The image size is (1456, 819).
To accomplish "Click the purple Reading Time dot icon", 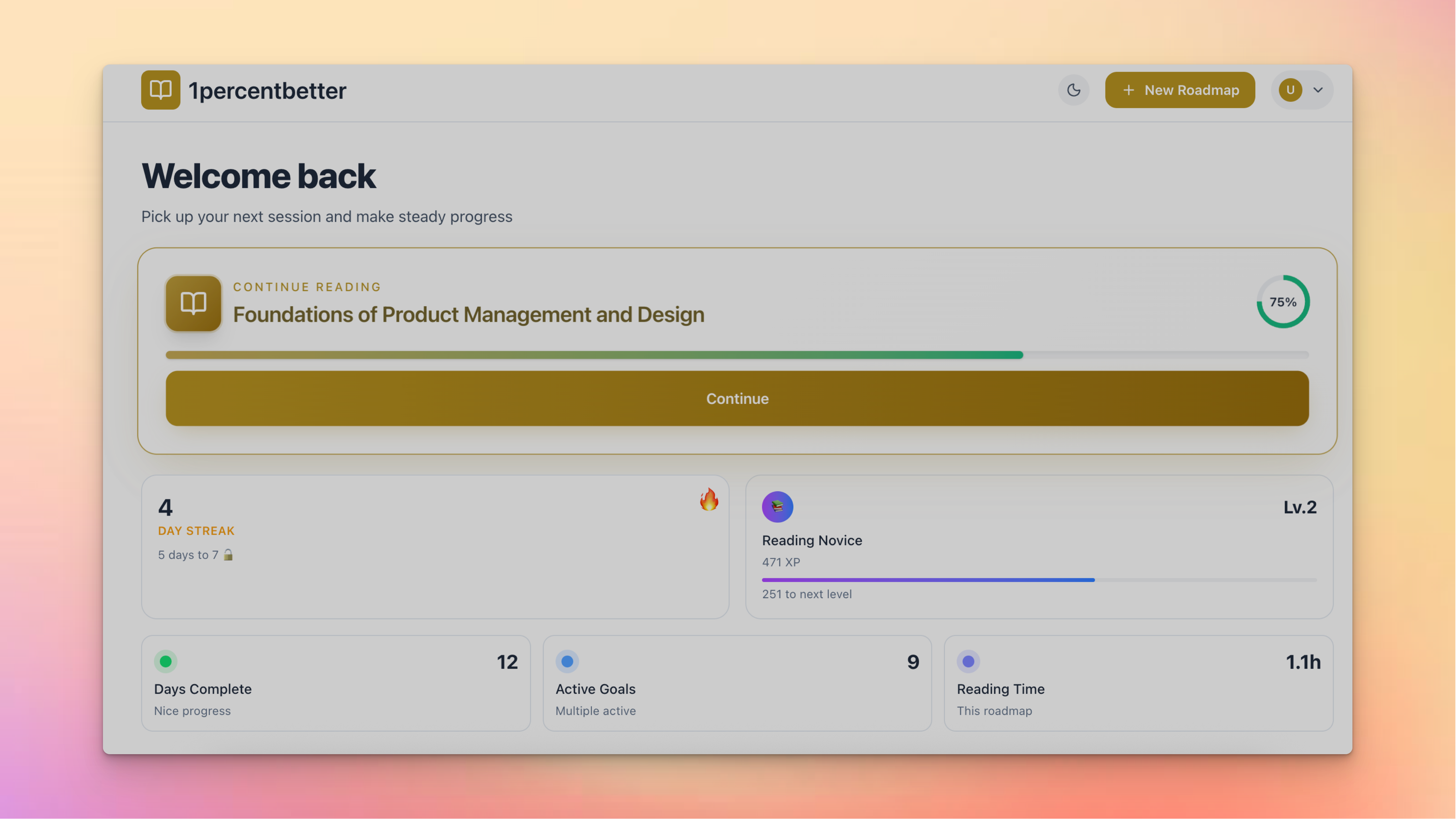I will pos(968,661).
